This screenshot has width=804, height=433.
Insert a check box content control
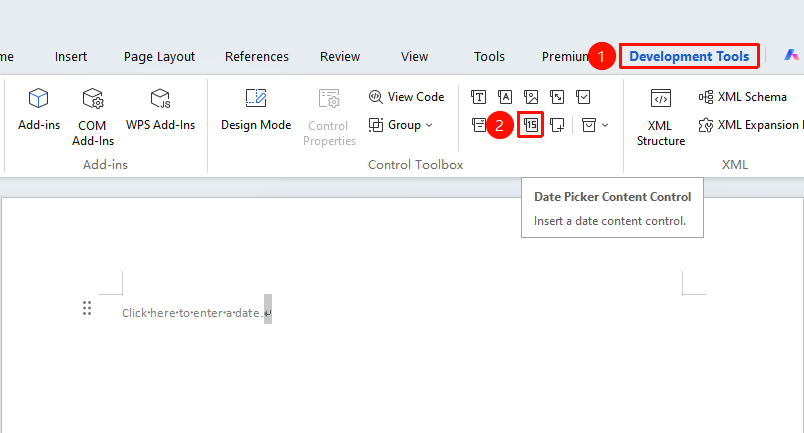coord(583,97)
